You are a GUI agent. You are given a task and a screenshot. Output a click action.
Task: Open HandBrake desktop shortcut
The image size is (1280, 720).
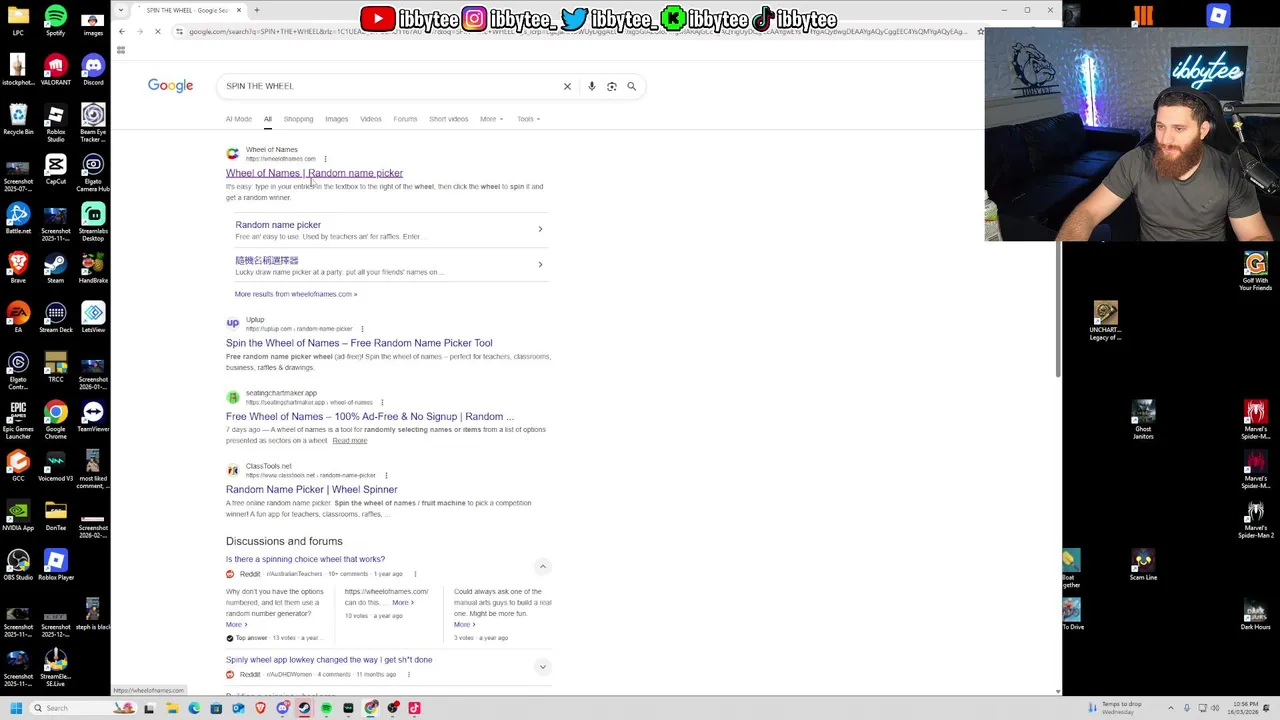click(93, 267)
